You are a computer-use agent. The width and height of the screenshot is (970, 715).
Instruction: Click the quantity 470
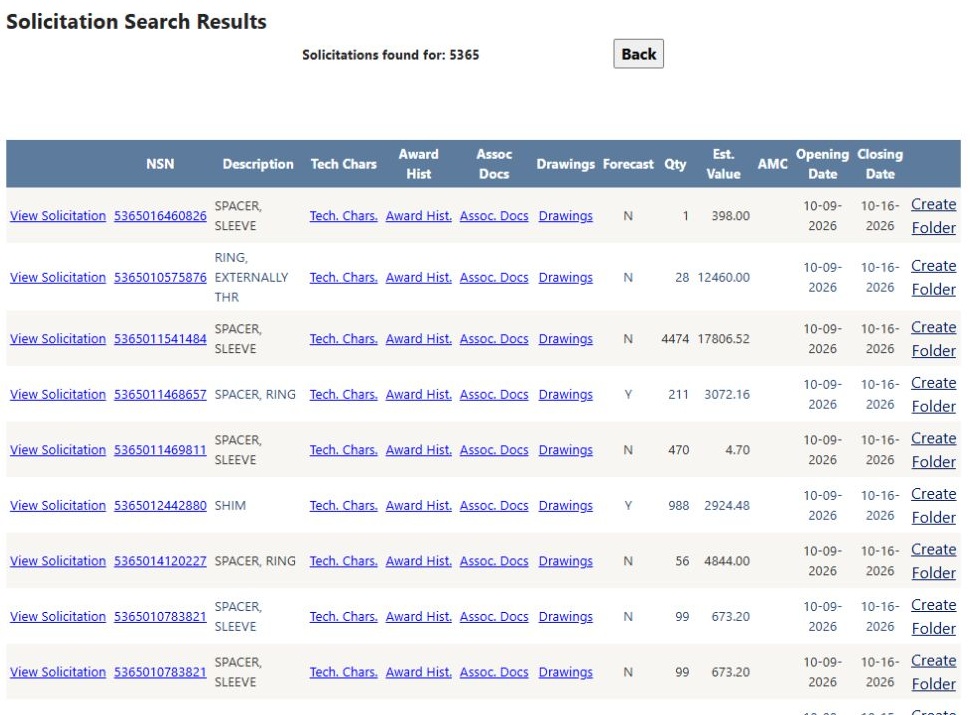(679, 450)
